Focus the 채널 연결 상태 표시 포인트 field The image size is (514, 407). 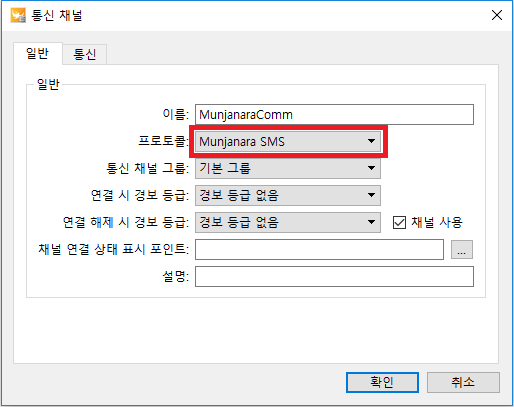[x=319, y=249]
